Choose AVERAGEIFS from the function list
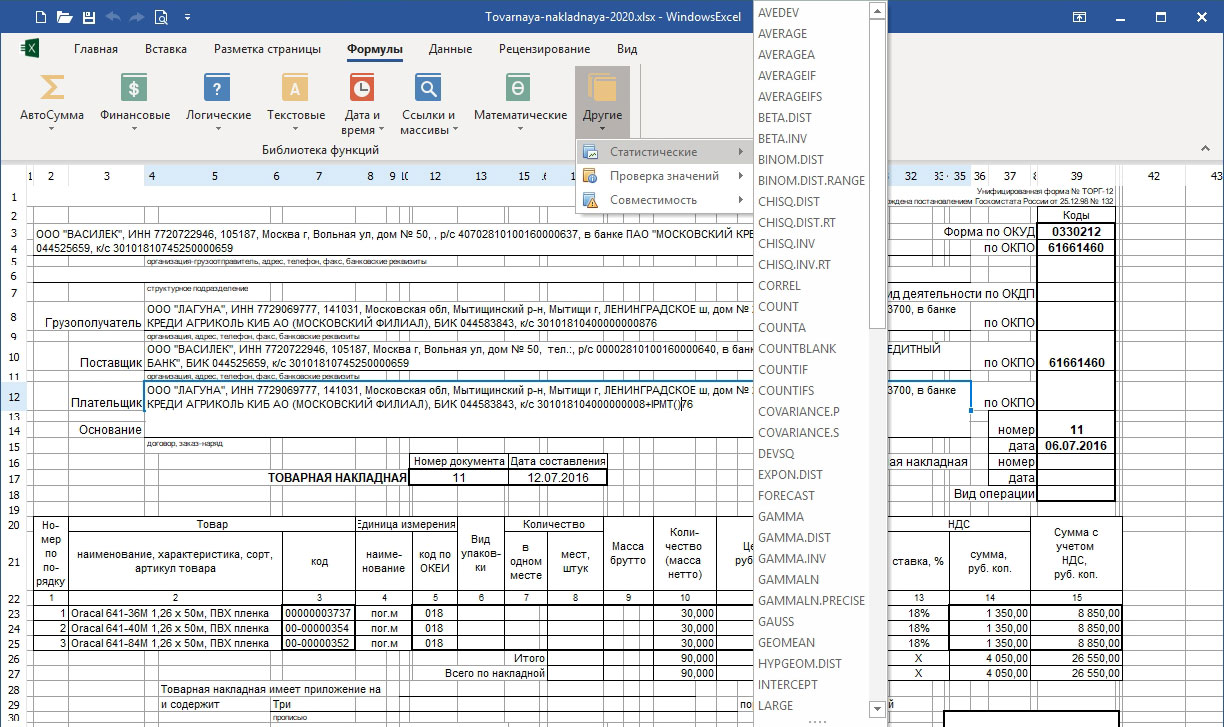Image resolution: width=1224 pixels, height=727 pixels. tap(790, 97)
